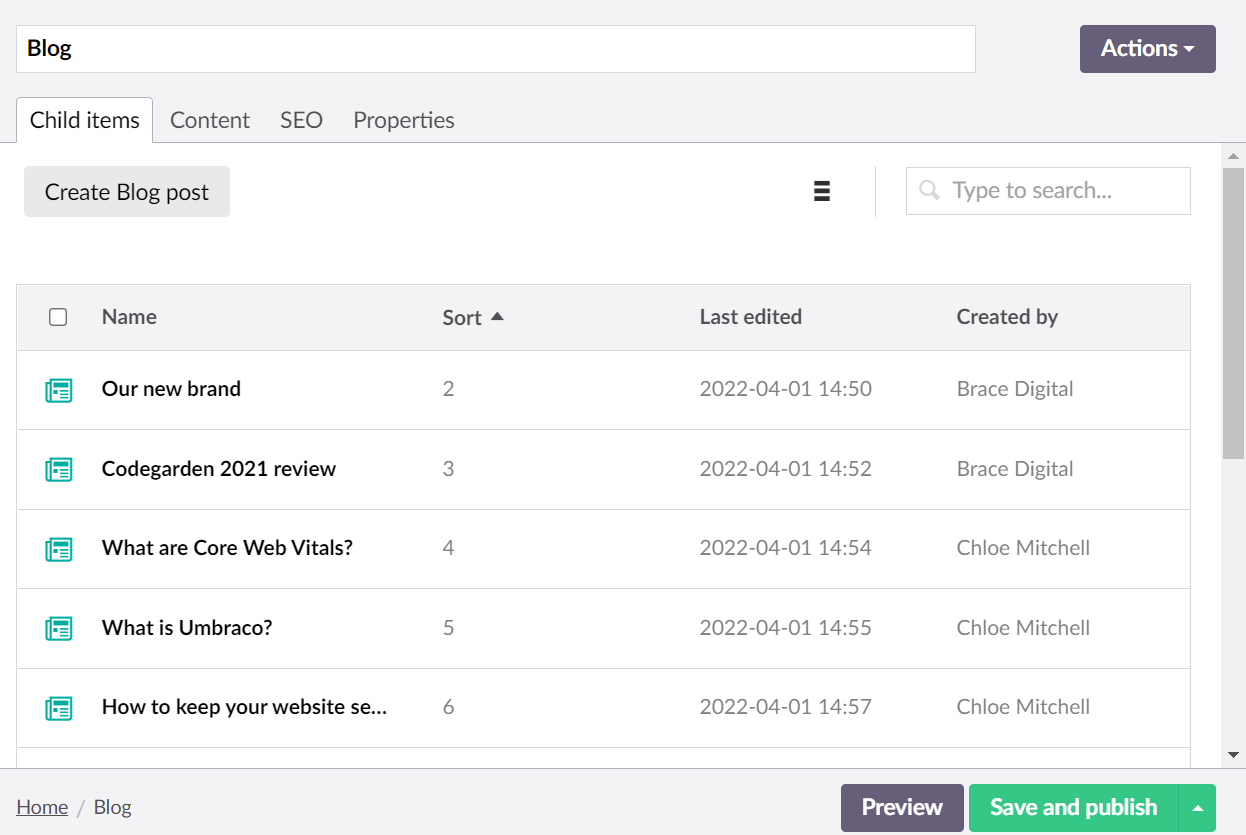Expand the Save and publish split arrow
This screenshot has width=1246, height=835.
pyautogui.click(x=1196, y=807)
